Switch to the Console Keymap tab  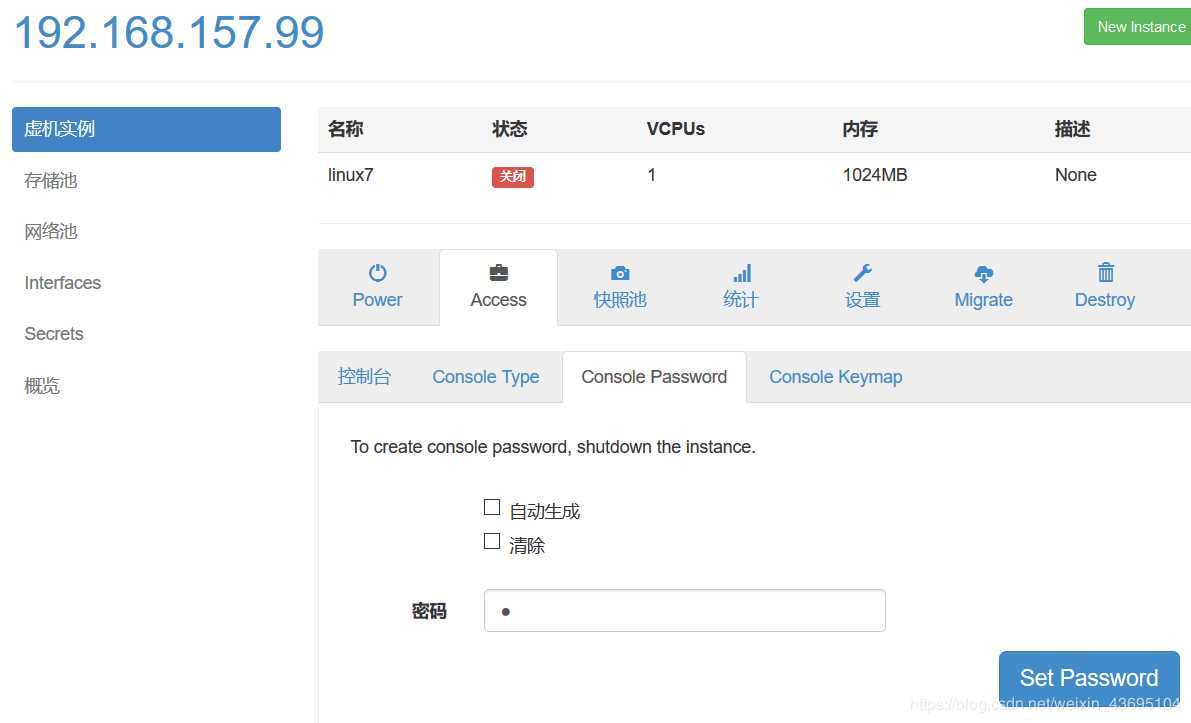pyautogui.click(x=836, y=377)
